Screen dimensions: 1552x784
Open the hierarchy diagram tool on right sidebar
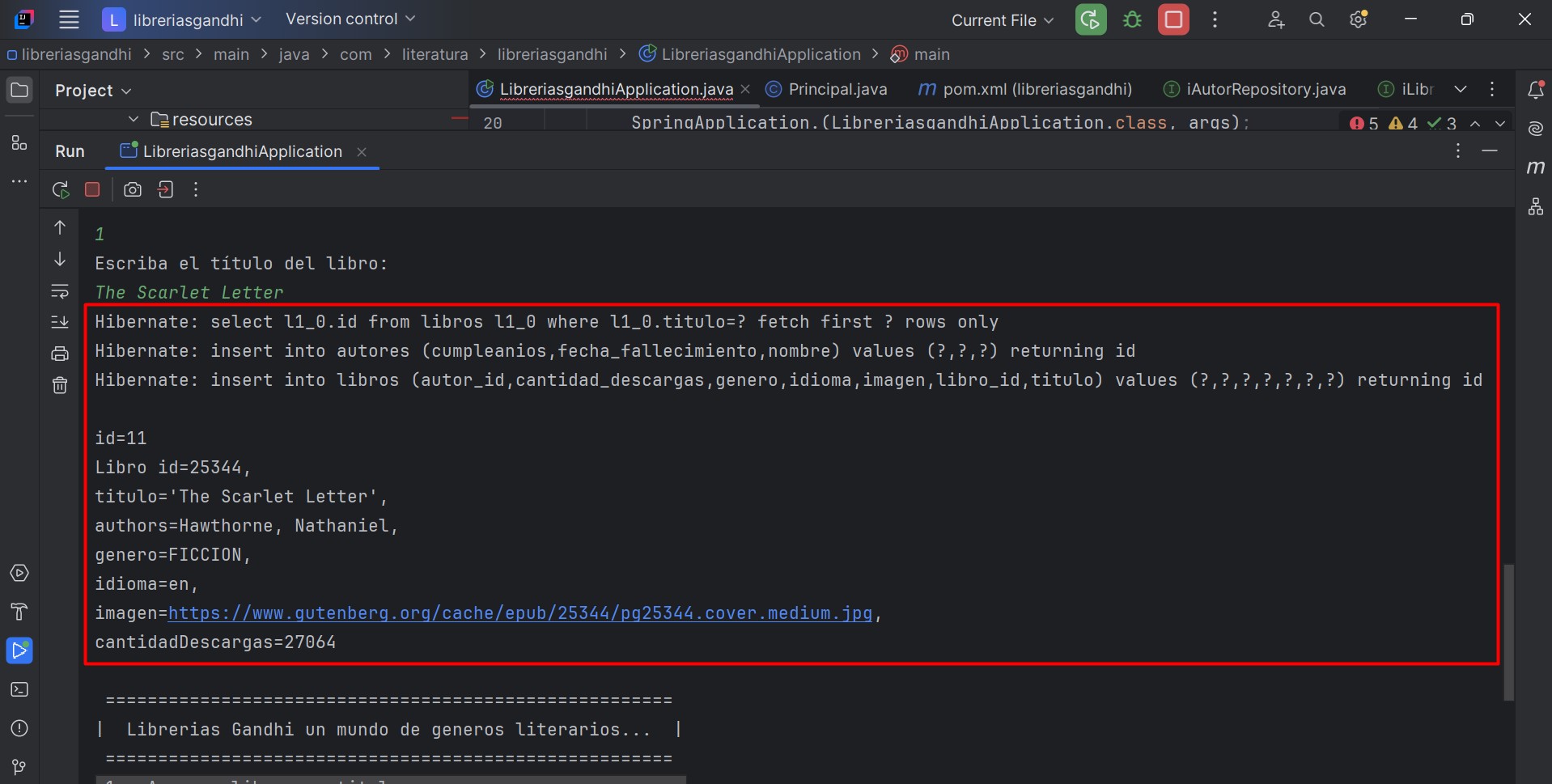[1536, 206]
